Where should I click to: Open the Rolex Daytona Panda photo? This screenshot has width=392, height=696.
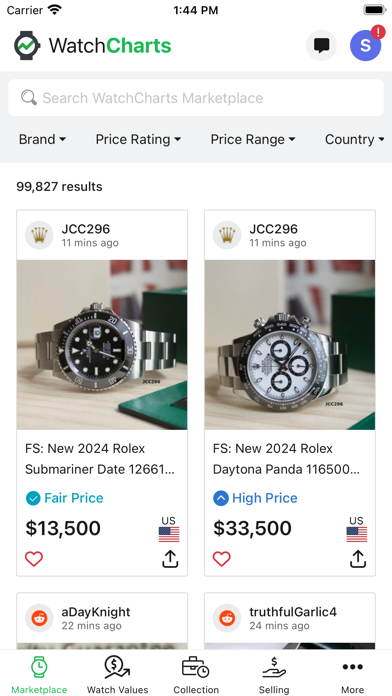(290, 345)
